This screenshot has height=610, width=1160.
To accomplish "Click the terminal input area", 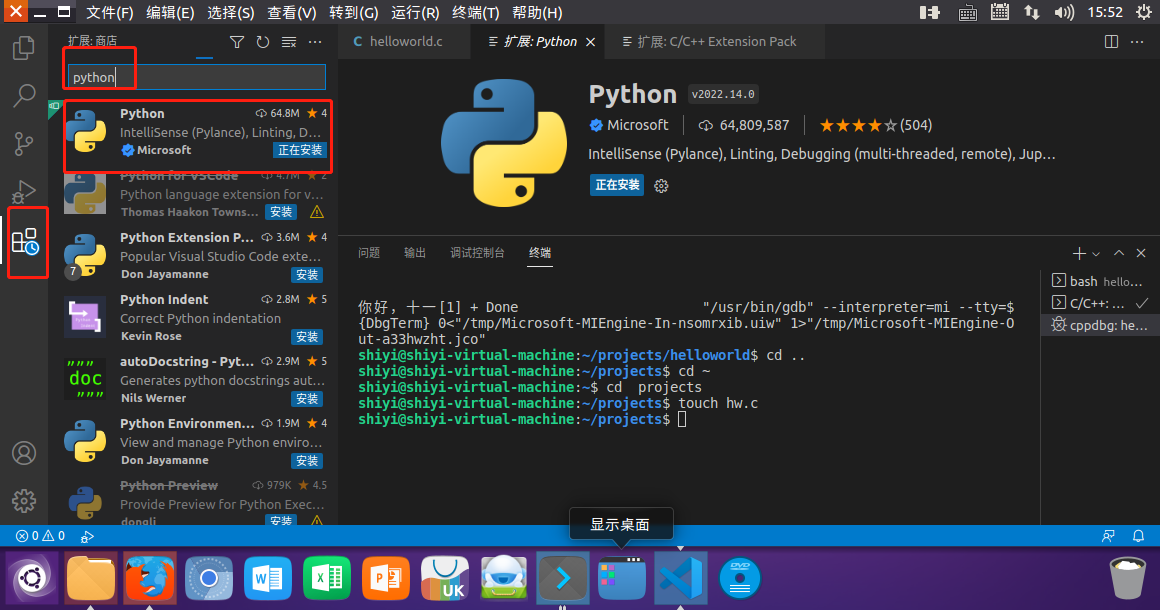I will pyautogui.click(x=681, y=419).
